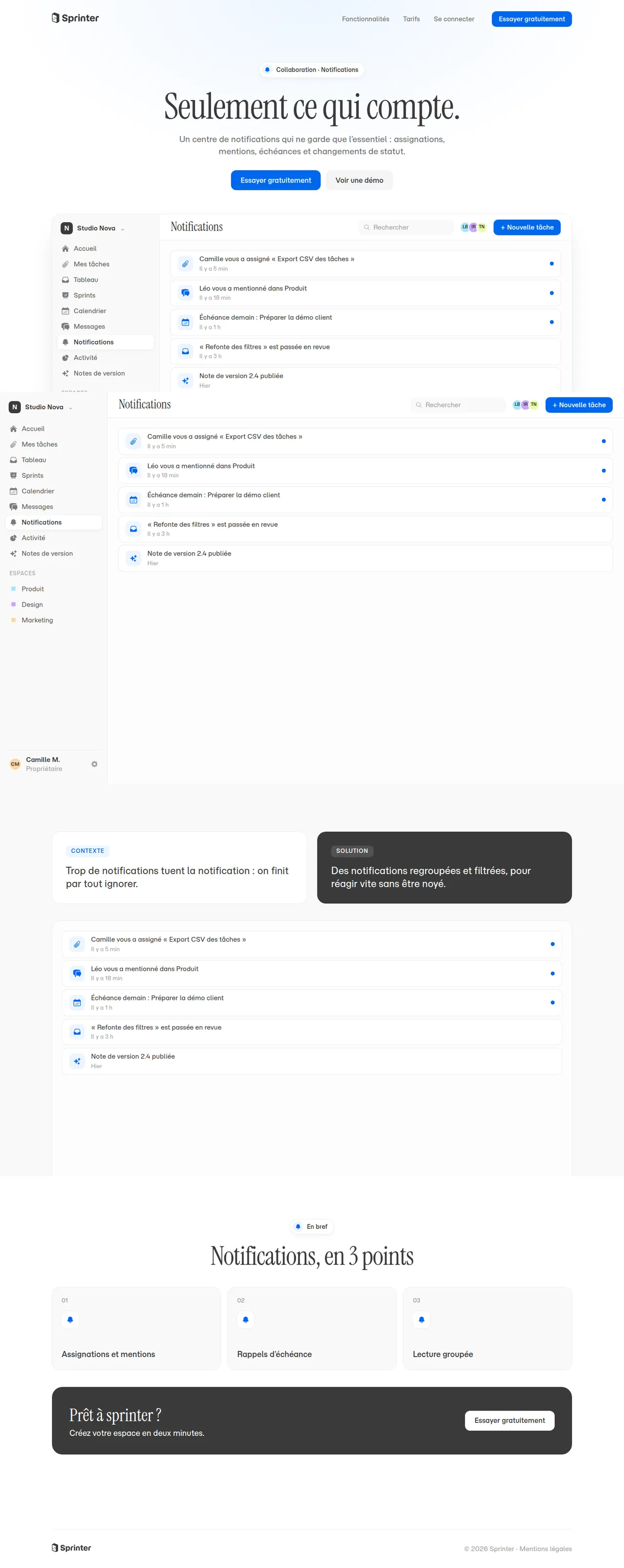Viewport: 624px width, 1568px height.
Task: Toggle the unread dot on Léo's mention in the list below the Solution card
Action: tap(552, 974)
